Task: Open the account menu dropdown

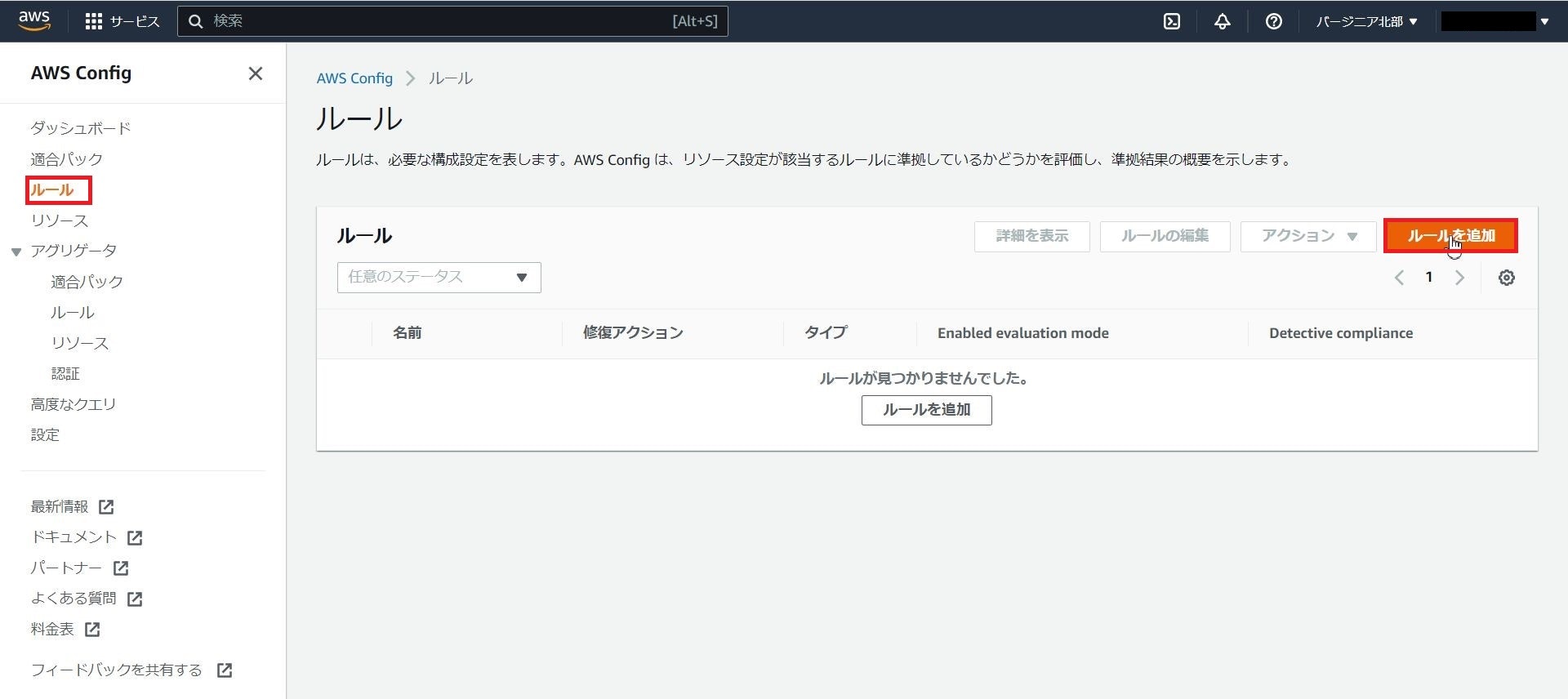Action: [1494, 21]
